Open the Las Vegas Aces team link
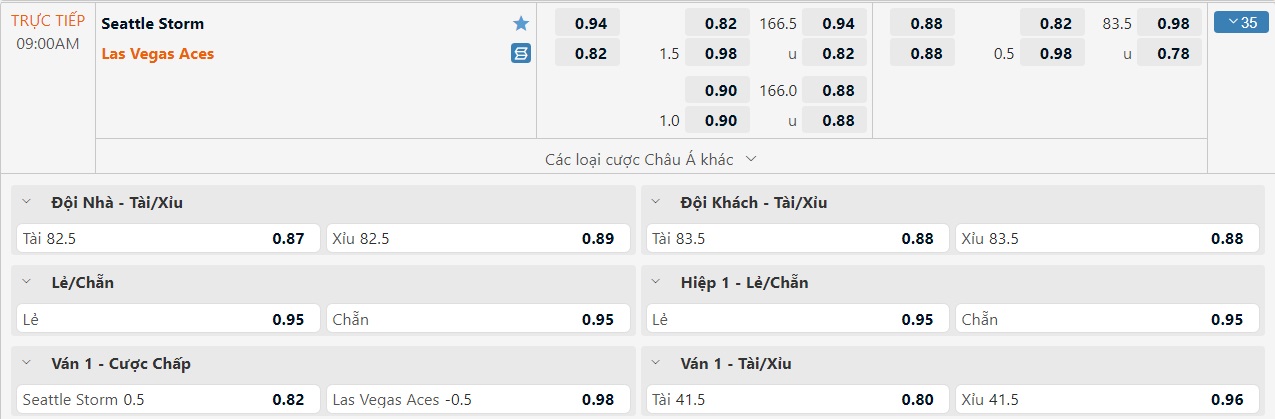This screenshot has height=419, width=1275. tap(158, 54)
